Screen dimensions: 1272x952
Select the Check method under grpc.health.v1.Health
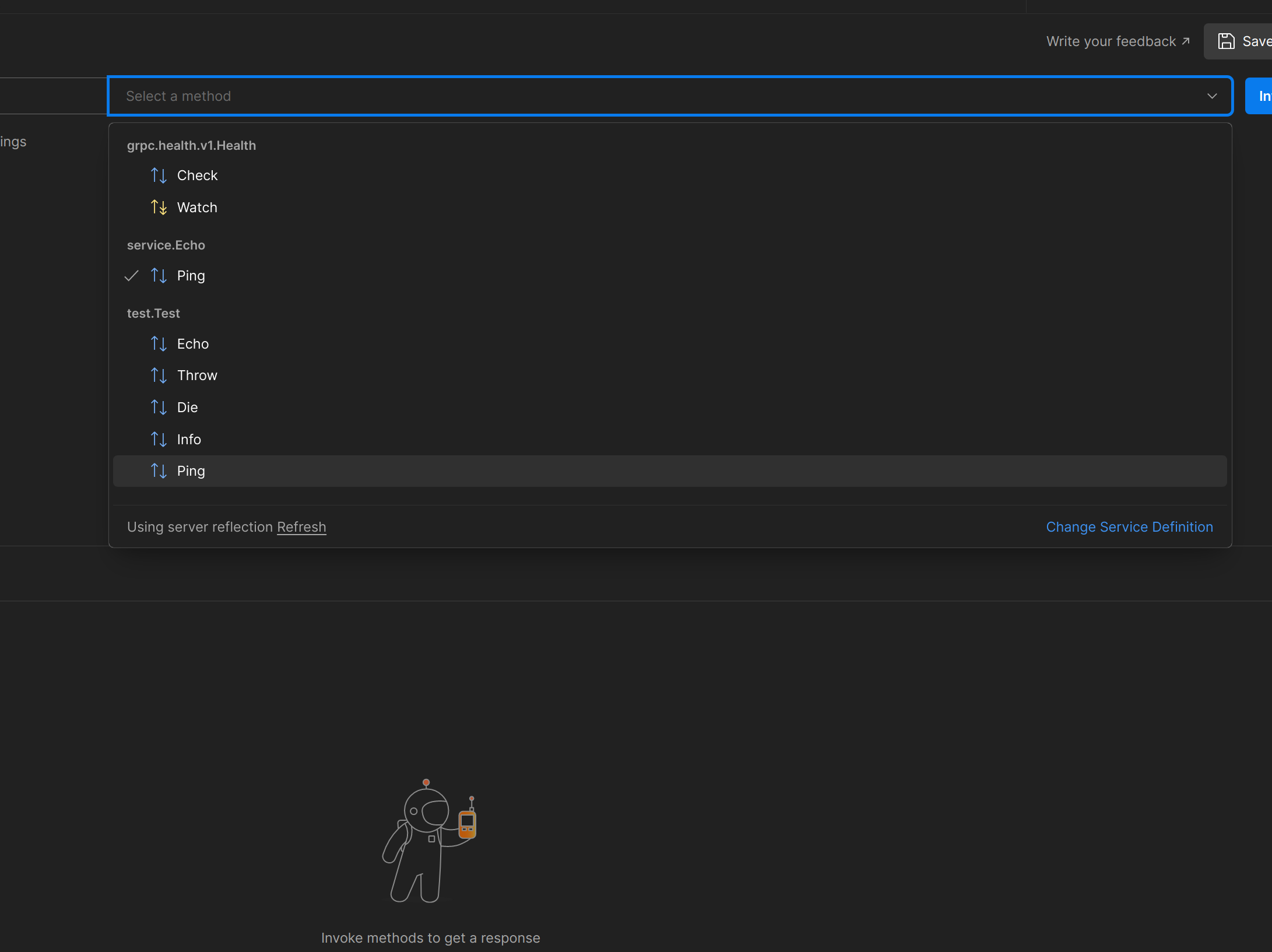[197, 175]
